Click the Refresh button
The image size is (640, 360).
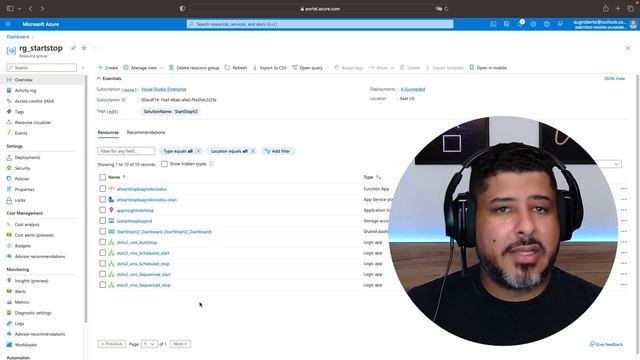pyautogui.click(x=236, y=68)
